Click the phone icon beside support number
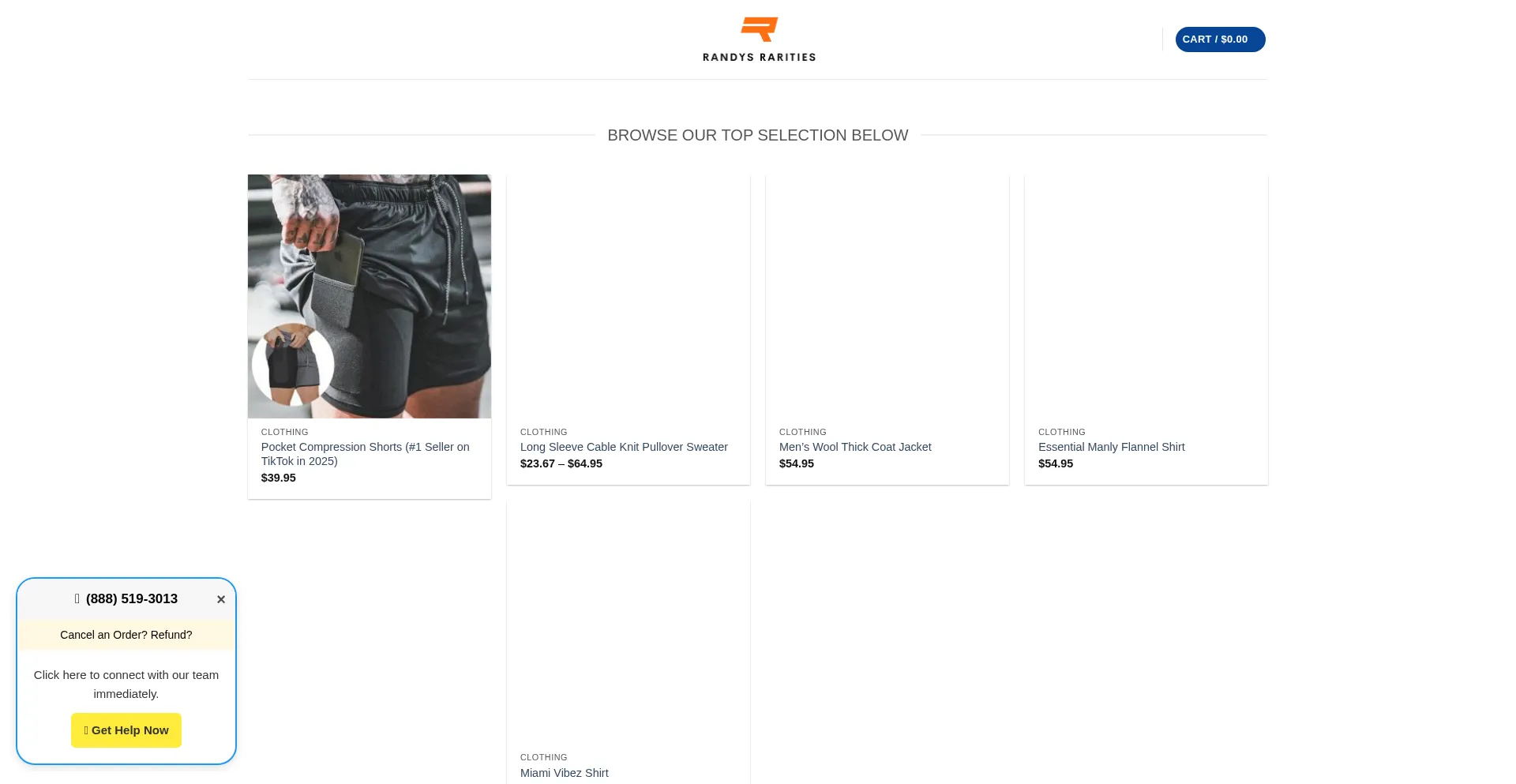 [x=77, y=598]
